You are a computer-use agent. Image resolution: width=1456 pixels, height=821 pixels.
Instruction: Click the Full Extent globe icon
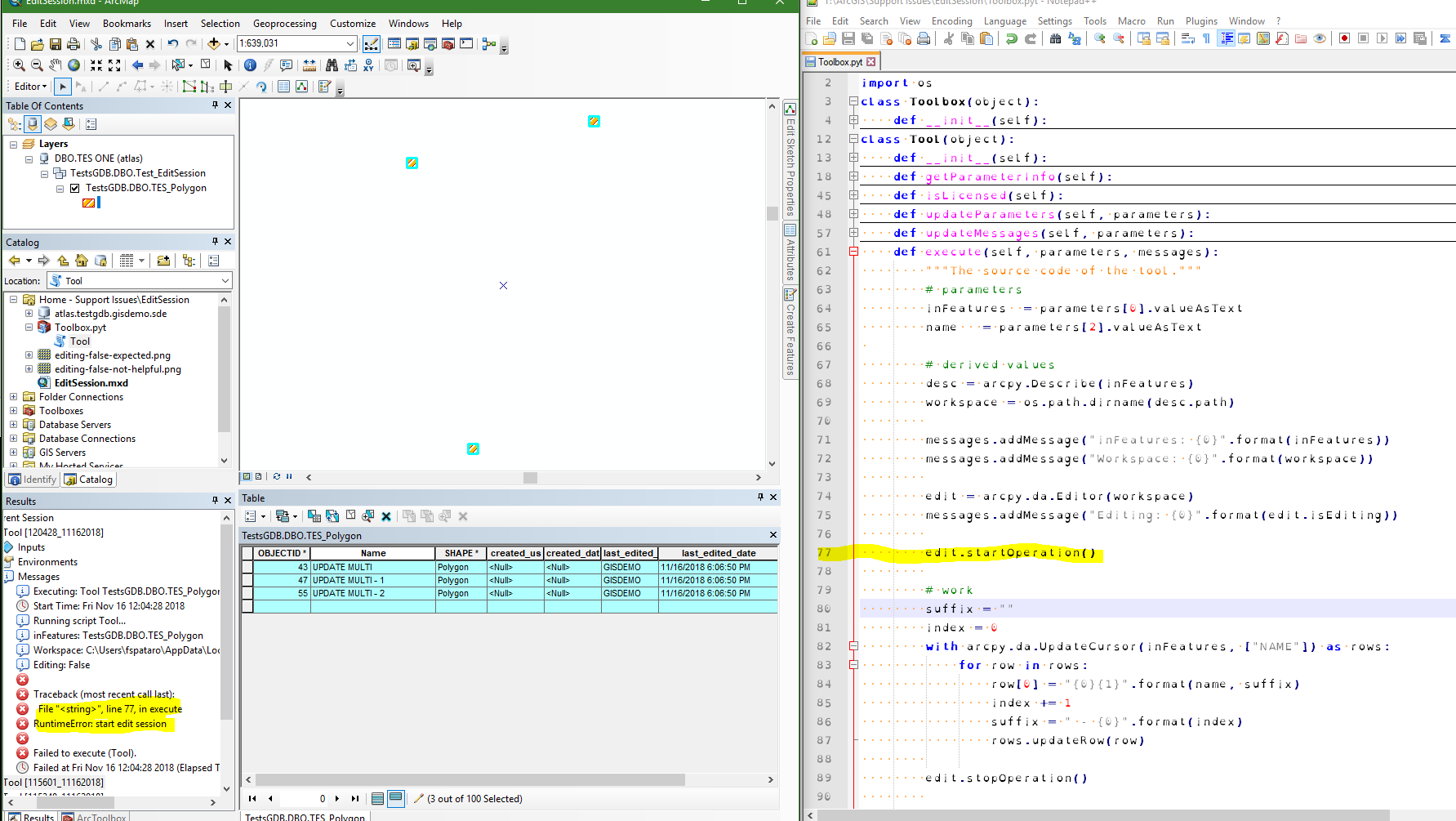tap(74, 65)
